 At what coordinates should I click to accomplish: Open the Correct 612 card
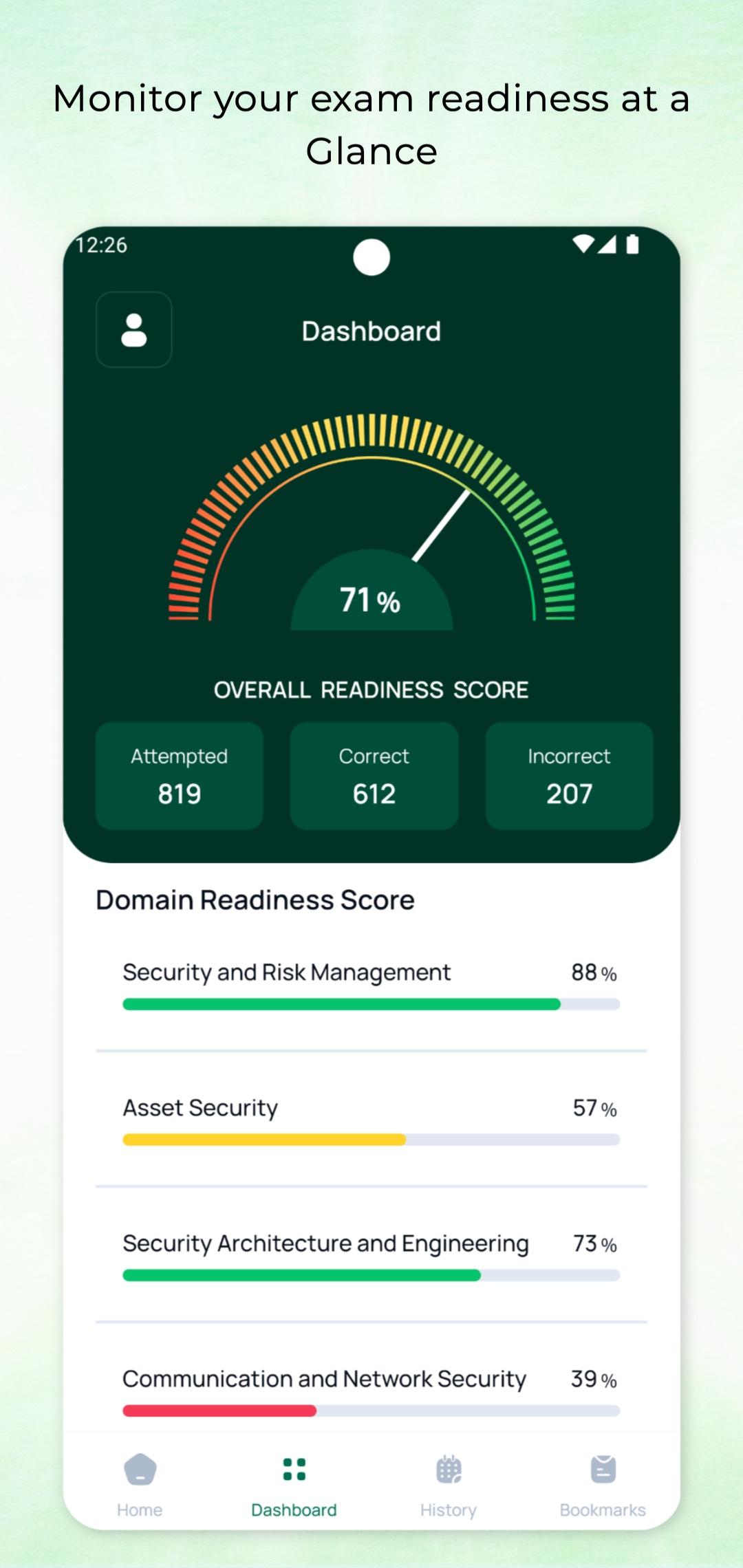pos(374,775)
